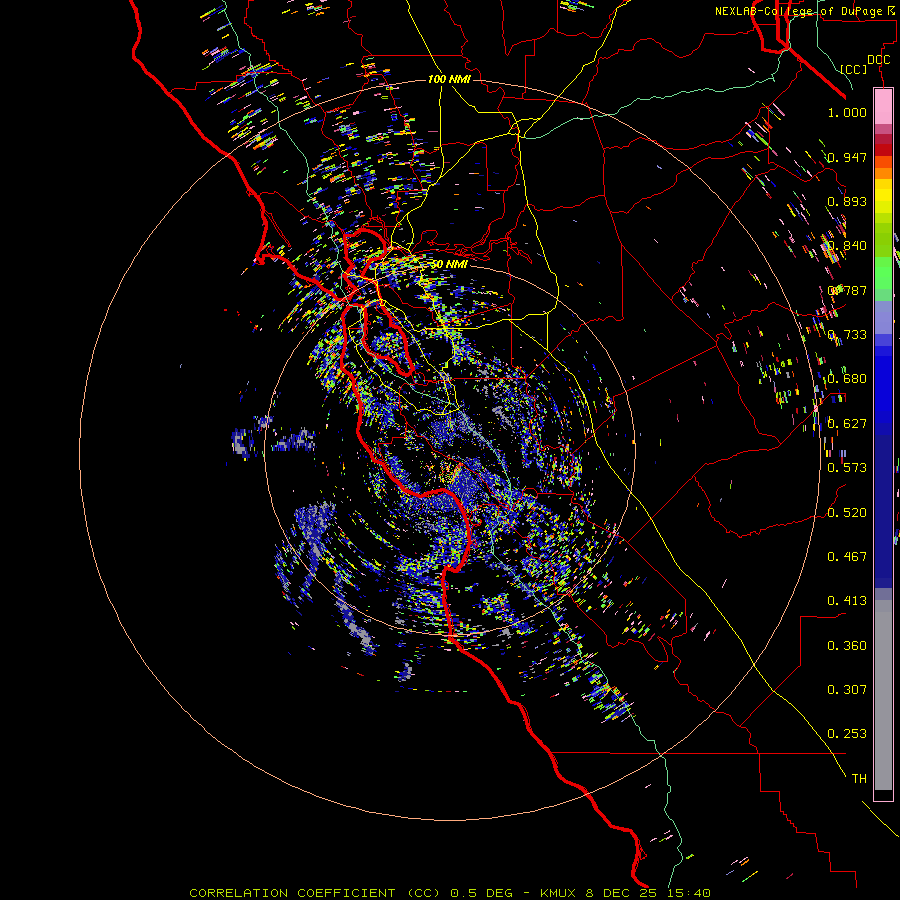Click the 1.000 legend value
900x900 pixels.
click(847, 112)
